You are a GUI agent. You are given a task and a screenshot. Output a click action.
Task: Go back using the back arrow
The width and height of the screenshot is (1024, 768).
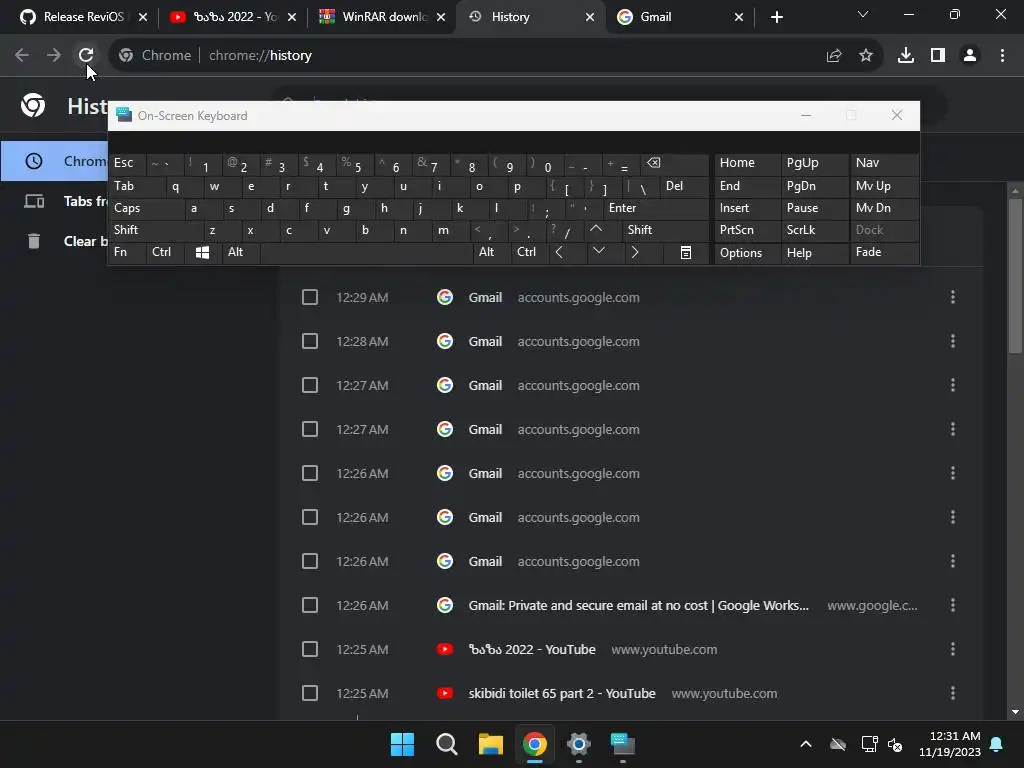pyautogui.click(x=22, y=56)
